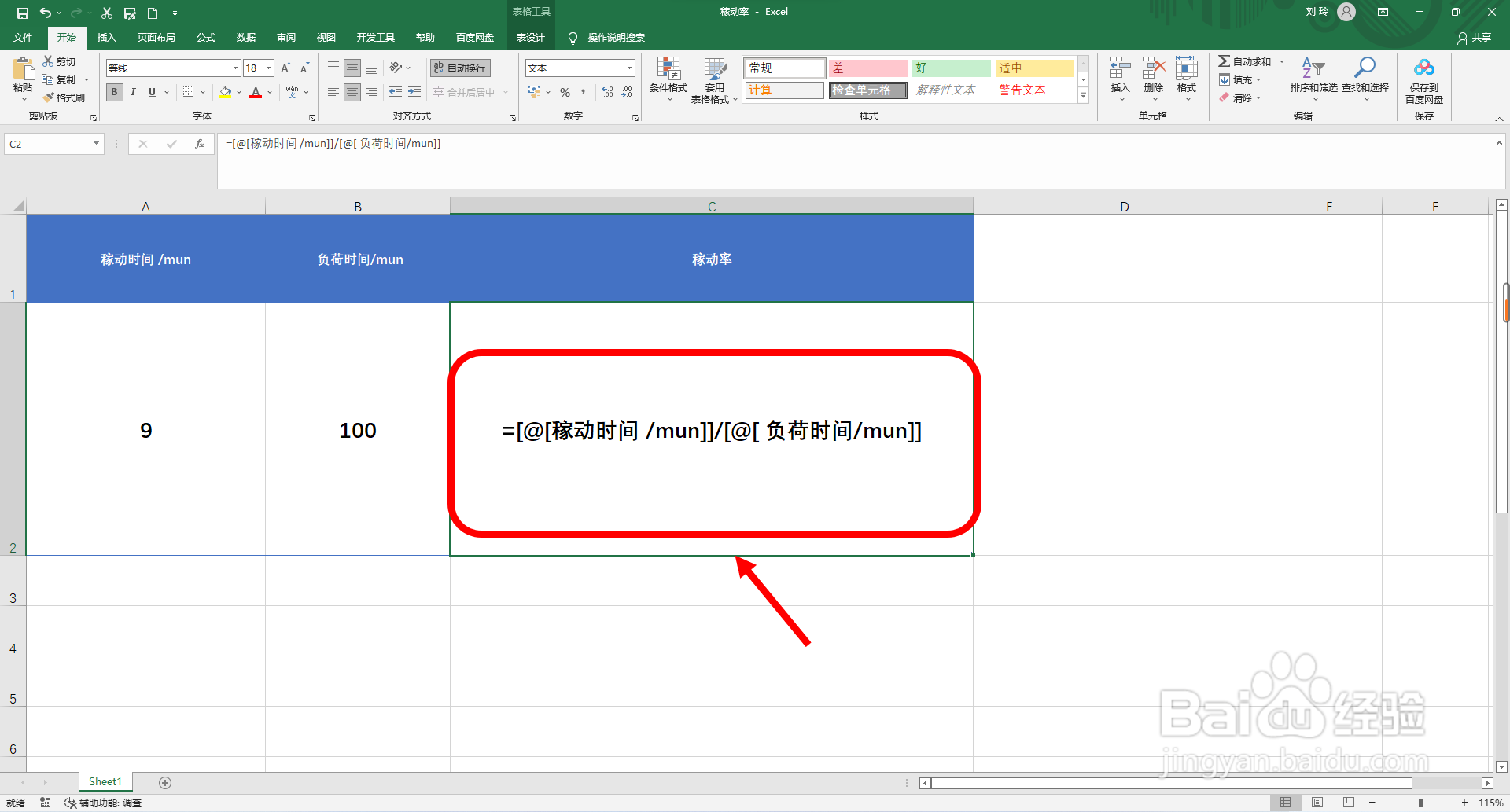This screenshot has height=812, width=1510.
Task: Click the Fill button in editing group
Action: (x=1239, y=79)
